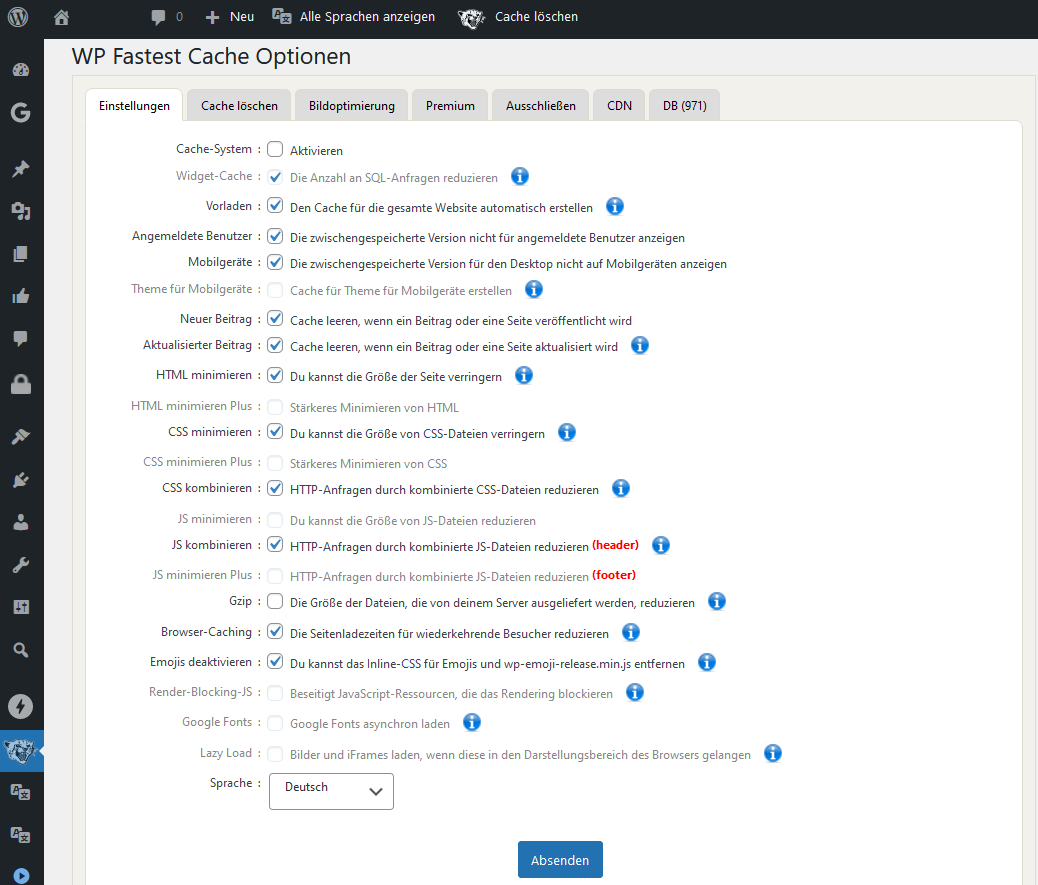
Task: Open the Comments speech bubble in the sidebar
Action: (x=20, y=338)
